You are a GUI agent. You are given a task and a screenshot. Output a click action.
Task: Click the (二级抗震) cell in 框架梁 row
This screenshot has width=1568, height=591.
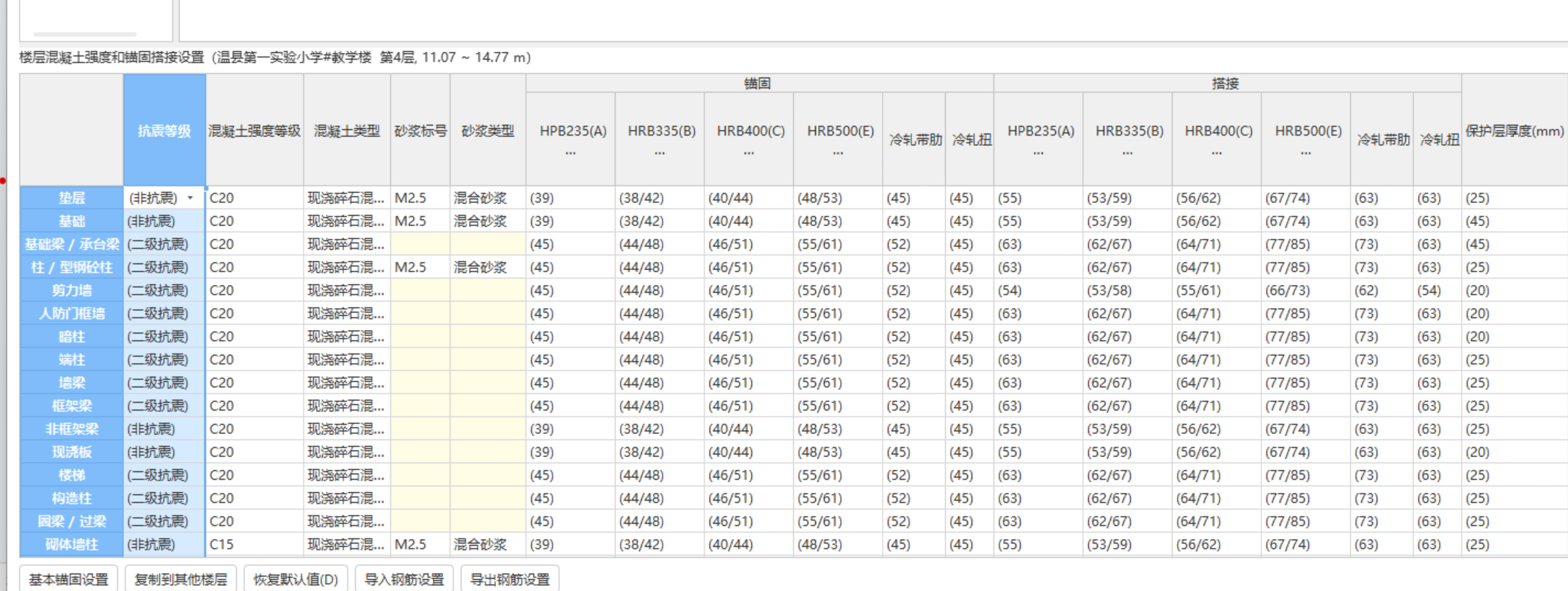click(x=164, y=405)
